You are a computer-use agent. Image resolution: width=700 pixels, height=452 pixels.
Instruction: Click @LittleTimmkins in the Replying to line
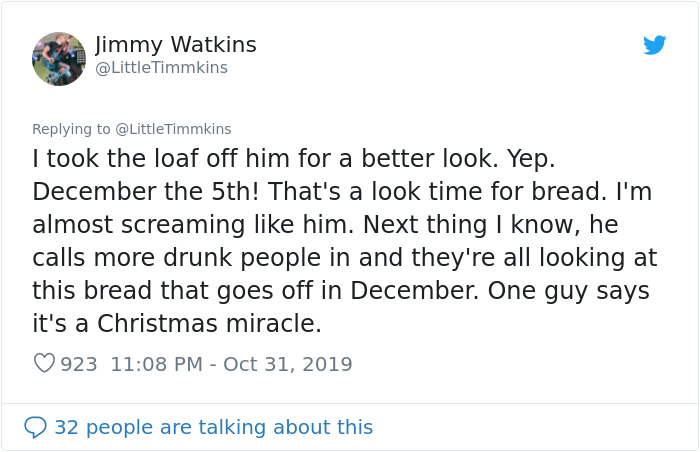click(x=173, y=129)
